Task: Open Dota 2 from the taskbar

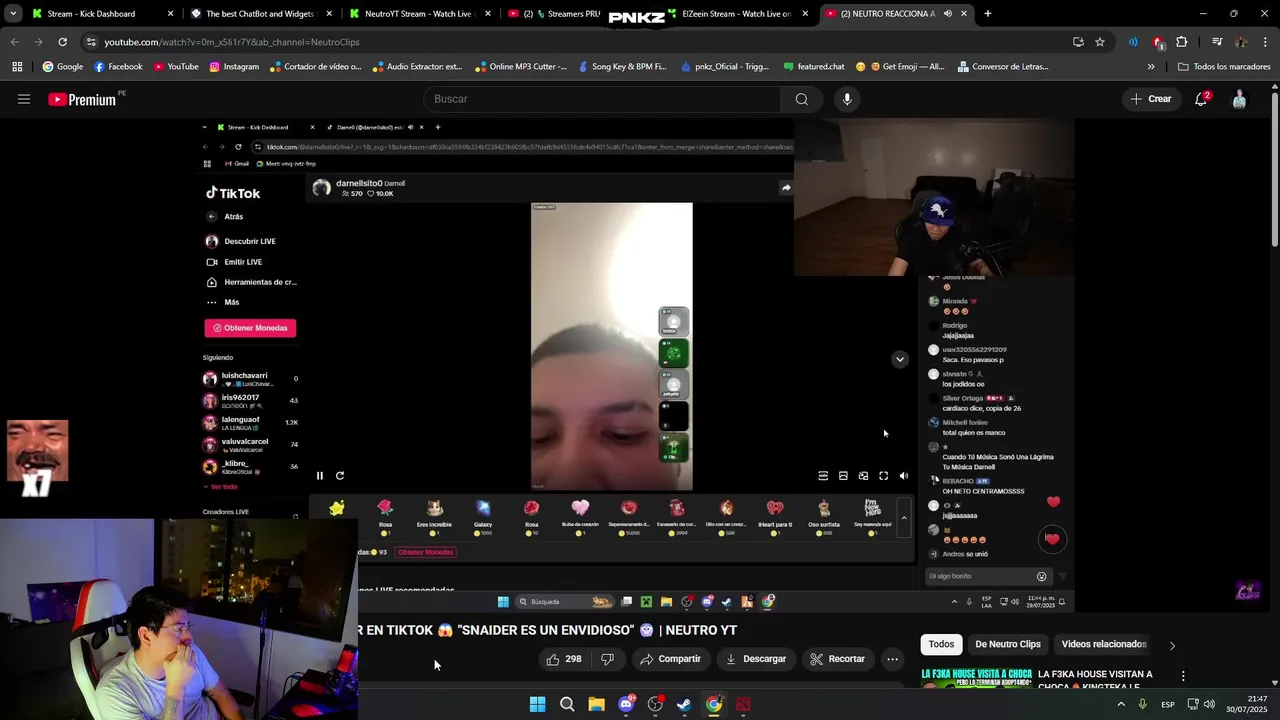Action: pyautogui.click(x=743, y=704)
